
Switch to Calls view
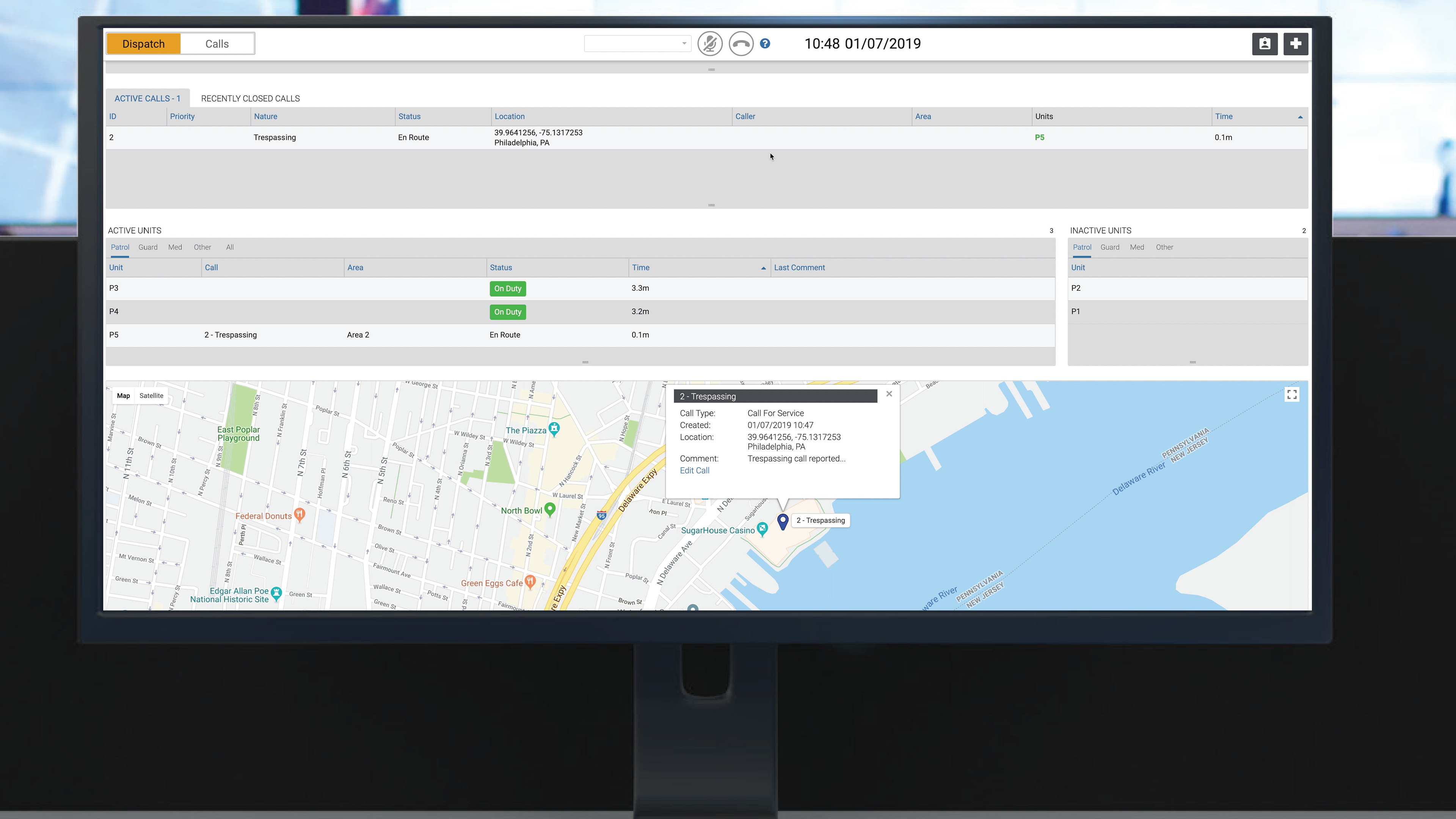pos(217,44)
